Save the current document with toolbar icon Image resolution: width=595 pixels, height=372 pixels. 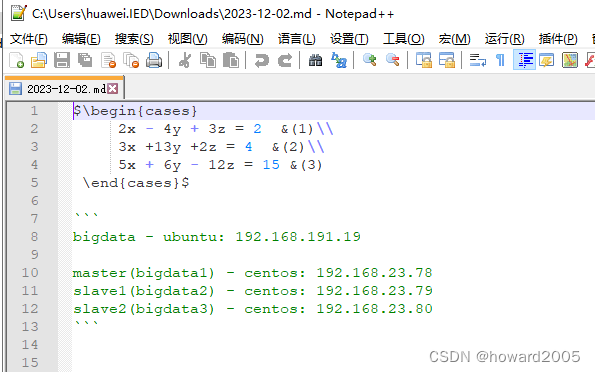point(62,60)
